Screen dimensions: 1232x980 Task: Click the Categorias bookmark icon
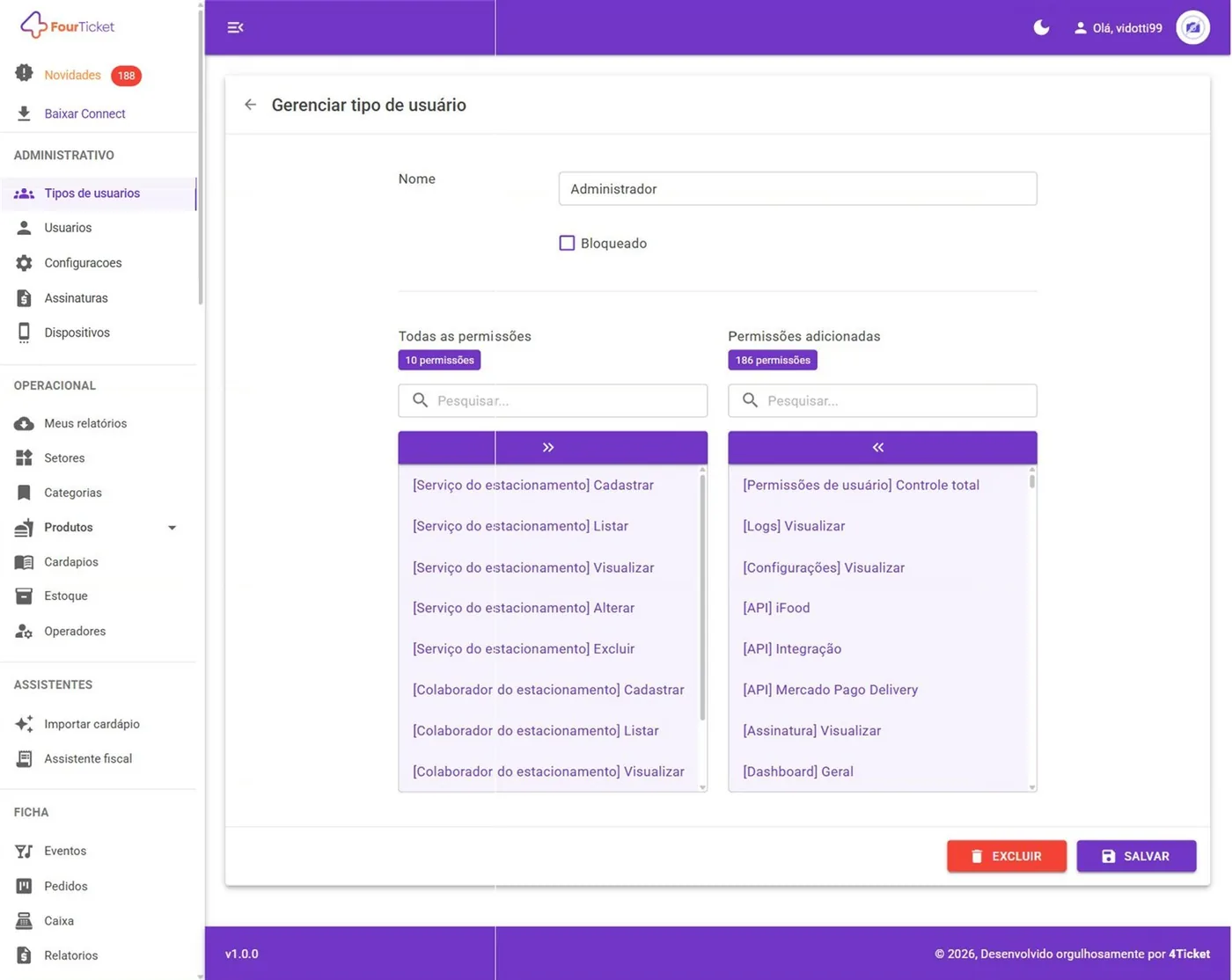pos(24,493)
